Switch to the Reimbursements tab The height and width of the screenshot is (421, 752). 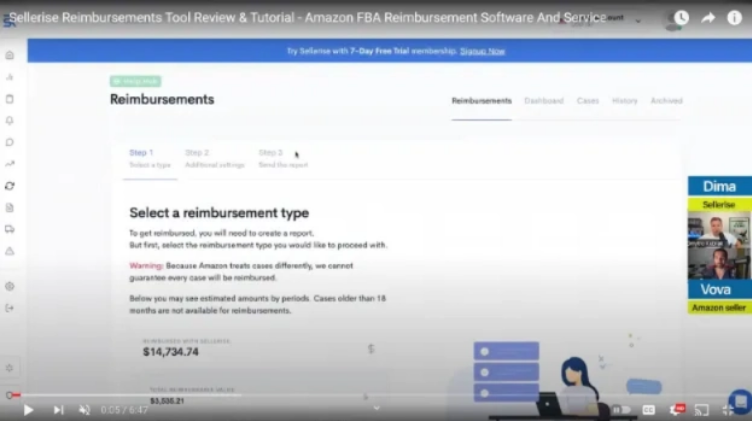coord(482,101)
